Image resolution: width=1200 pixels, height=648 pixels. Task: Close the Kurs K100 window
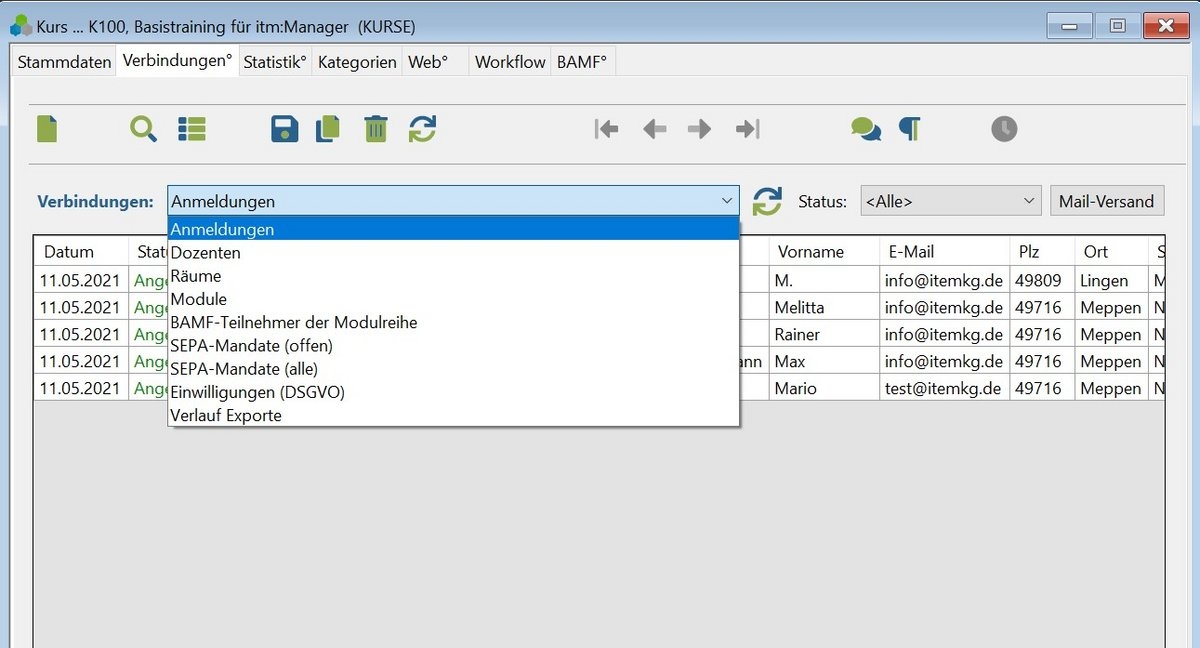click(x=1165, y=26)
